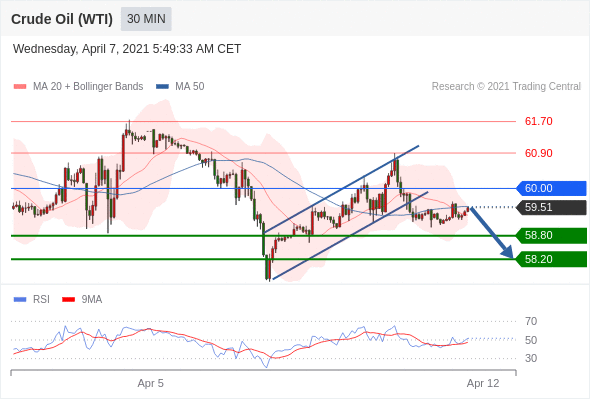This screenshot has width=590, height=400.
Task: Click the red 9MA legend swatch
Action: coord(68,300)
